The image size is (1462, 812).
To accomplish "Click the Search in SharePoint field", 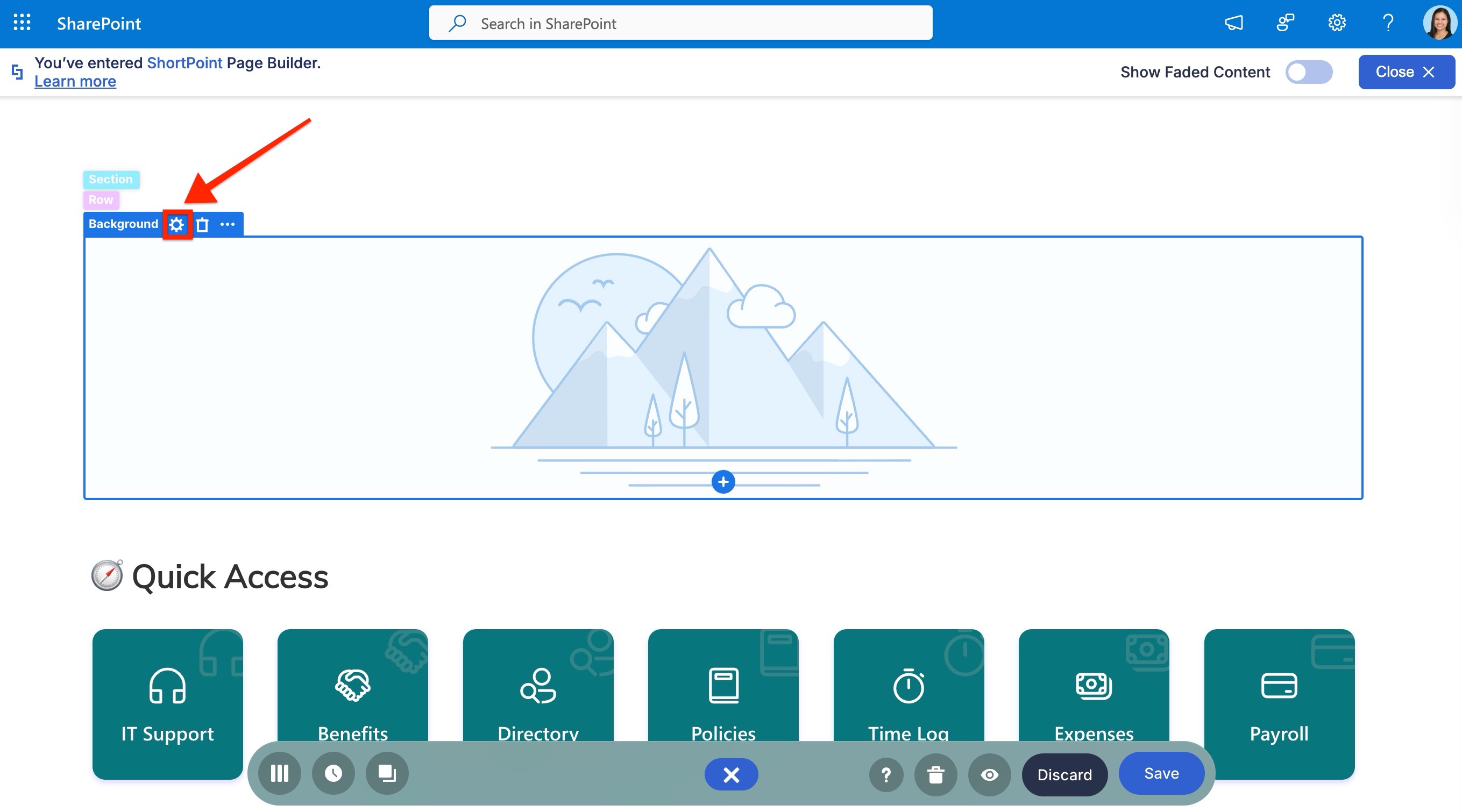I will coord(681,23).
